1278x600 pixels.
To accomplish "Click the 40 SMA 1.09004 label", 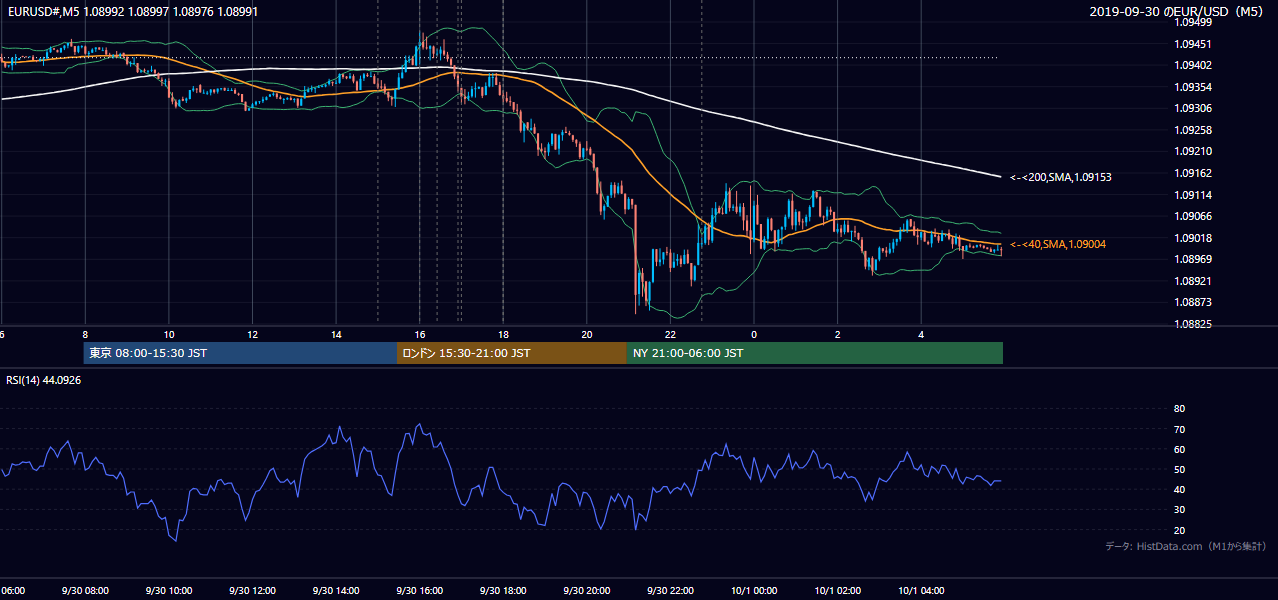I will [1057, 244].
